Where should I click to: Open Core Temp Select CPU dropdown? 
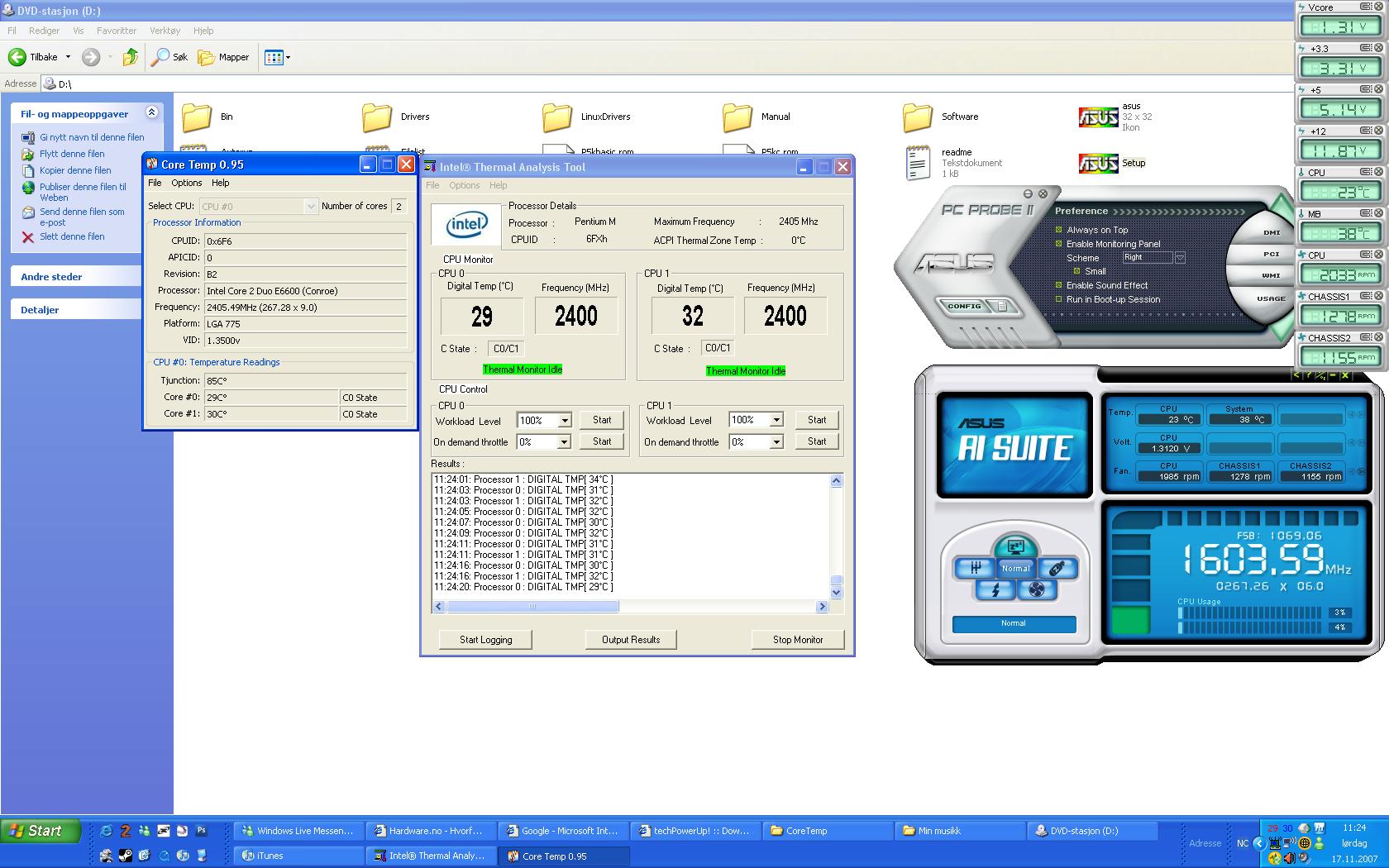[311, 206]
